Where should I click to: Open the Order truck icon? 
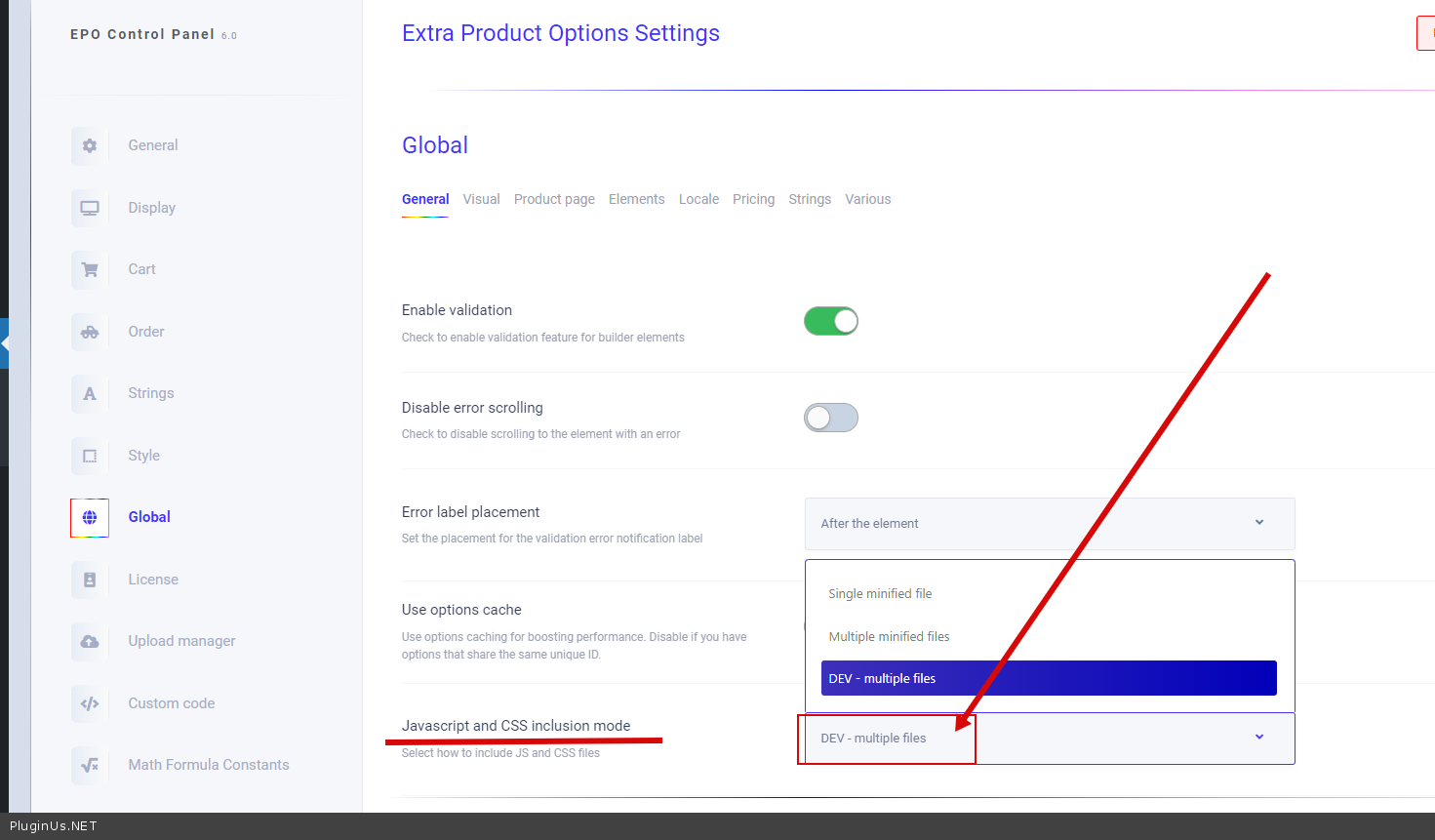click(x=90, y=332)
